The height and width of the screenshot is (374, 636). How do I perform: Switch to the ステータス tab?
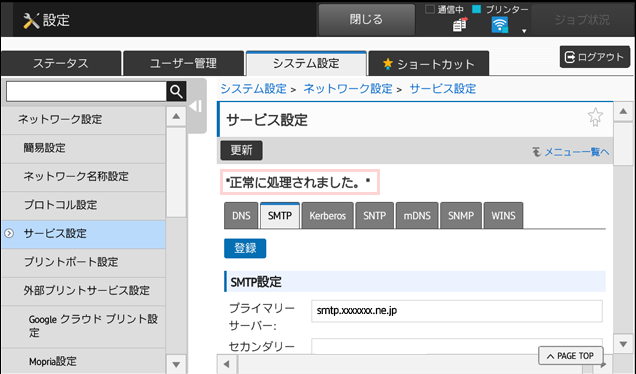(61, 63)
